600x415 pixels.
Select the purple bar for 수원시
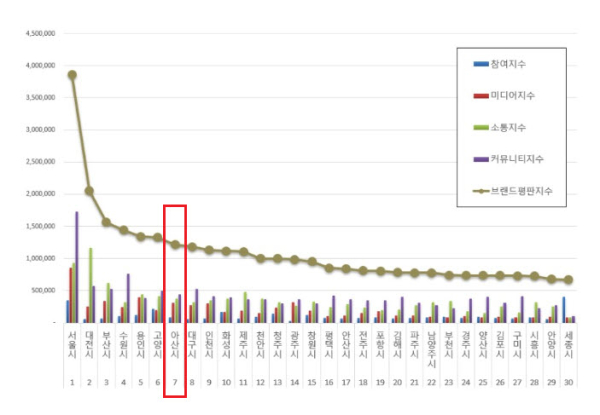pyautogui.click(x=128, y=298)
